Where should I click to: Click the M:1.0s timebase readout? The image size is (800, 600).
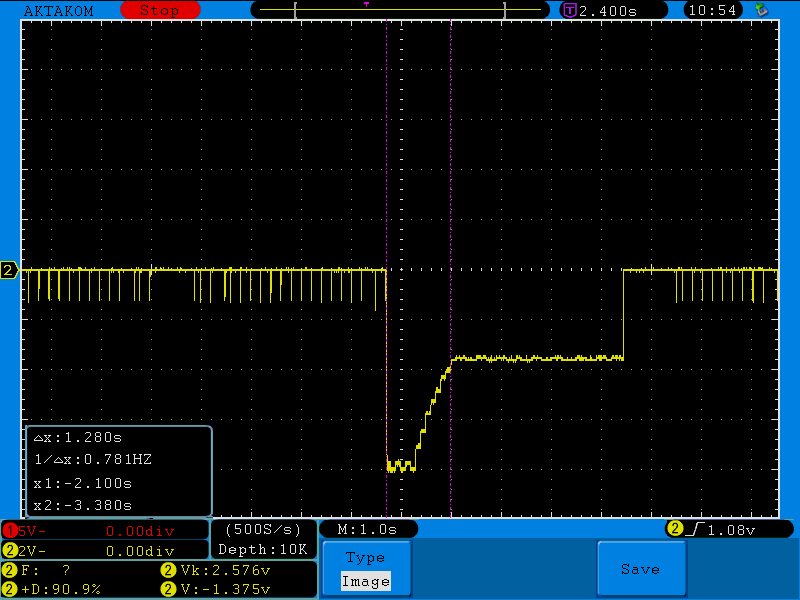coord(367,530)
